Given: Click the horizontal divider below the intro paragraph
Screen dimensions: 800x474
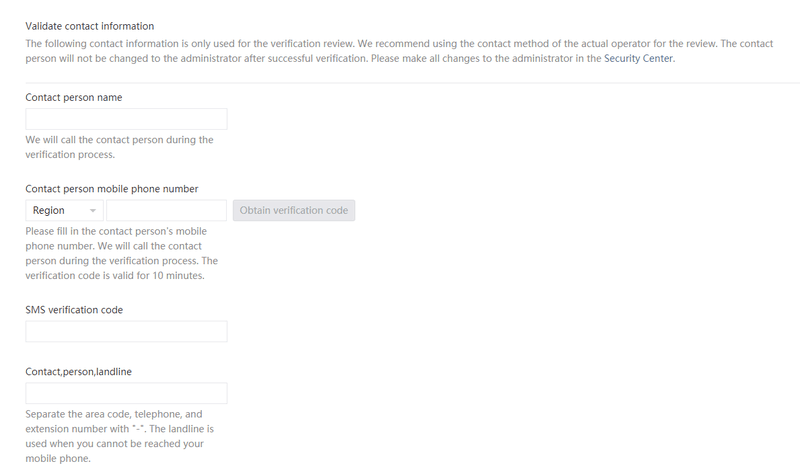Looking at the screenshot, I should coord(413,83).
